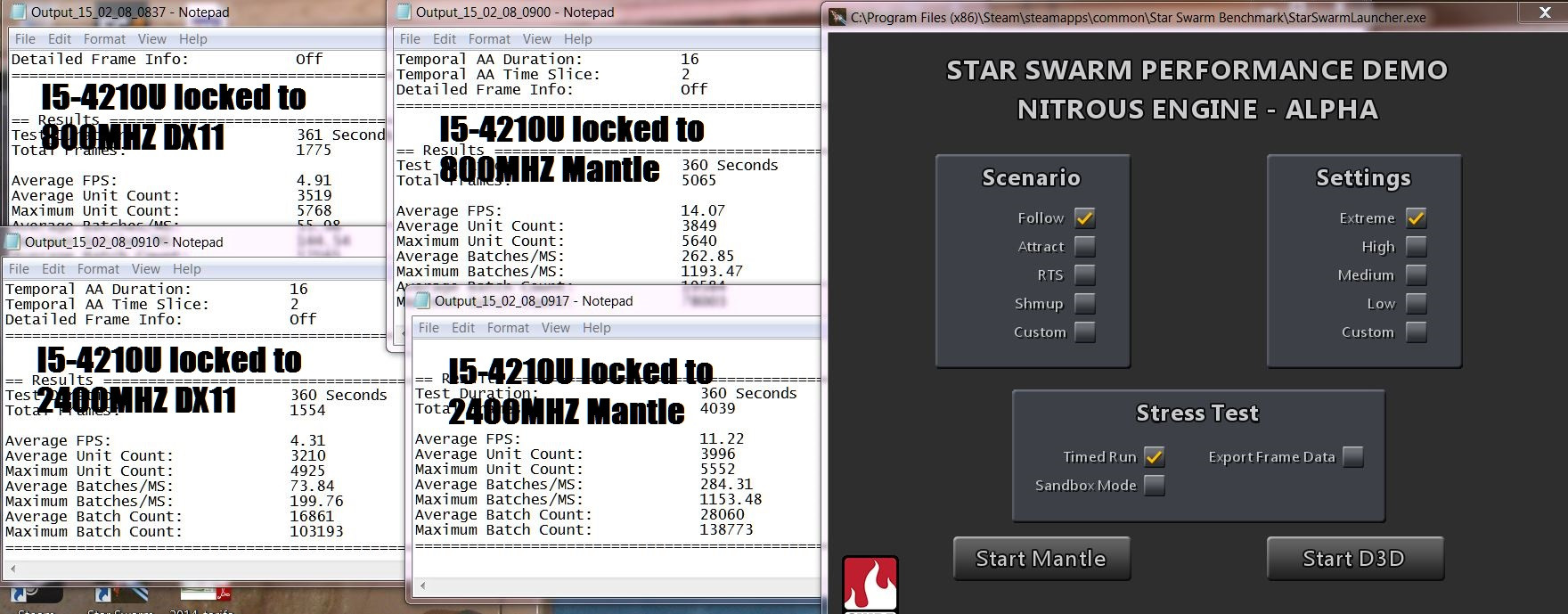Screen dimensions: 1568x614
Task: Open View menu in Output_15_02_08_0917 Notepad
Action: coord(555,328)
